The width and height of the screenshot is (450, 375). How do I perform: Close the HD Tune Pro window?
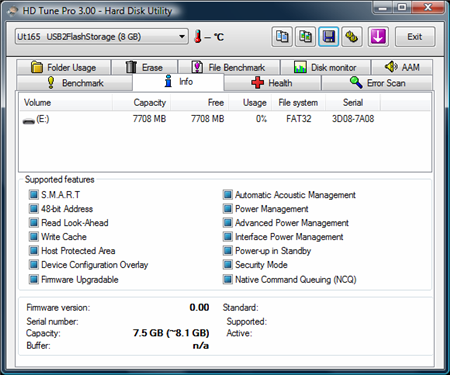pos(428,8)
